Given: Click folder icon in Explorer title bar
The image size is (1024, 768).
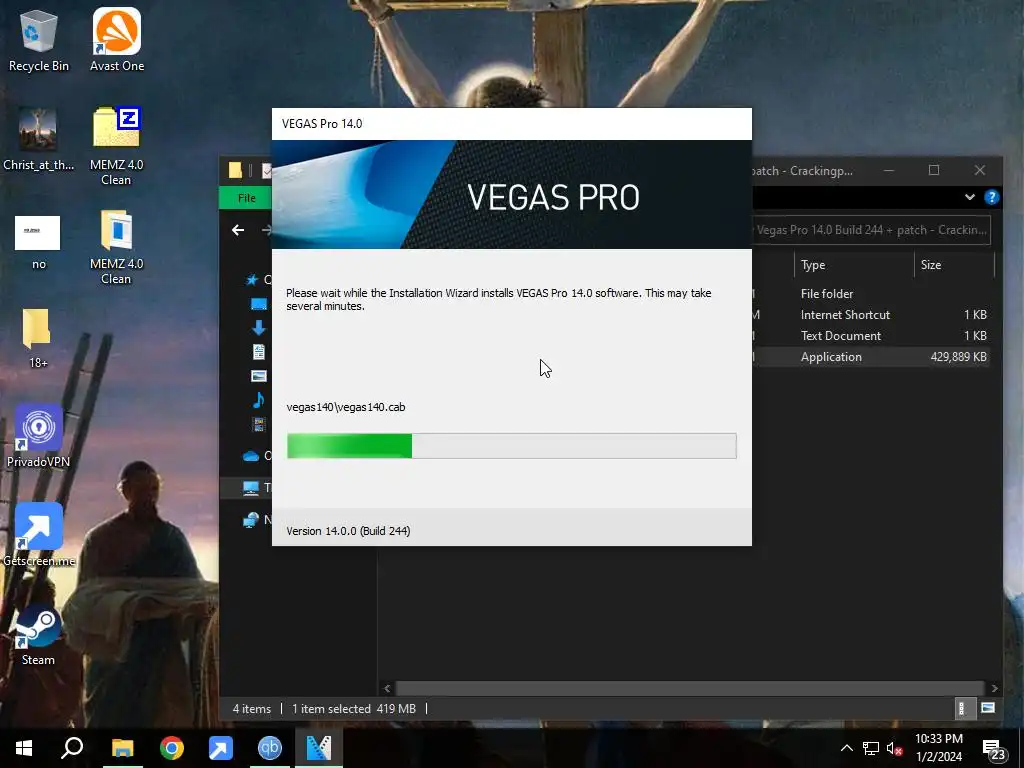Looking at the screenshot, I should point(235,170).
